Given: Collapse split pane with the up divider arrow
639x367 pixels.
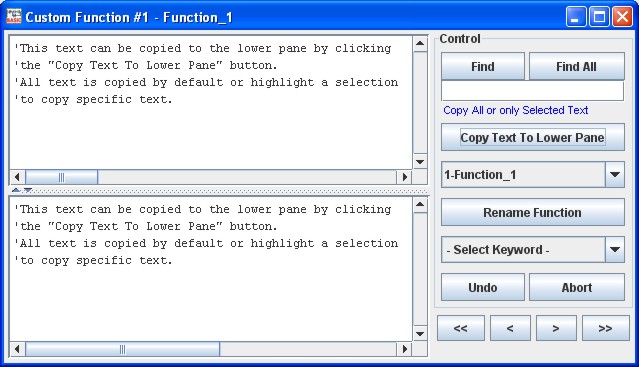Looking at the screenshot, I should 16,190.
